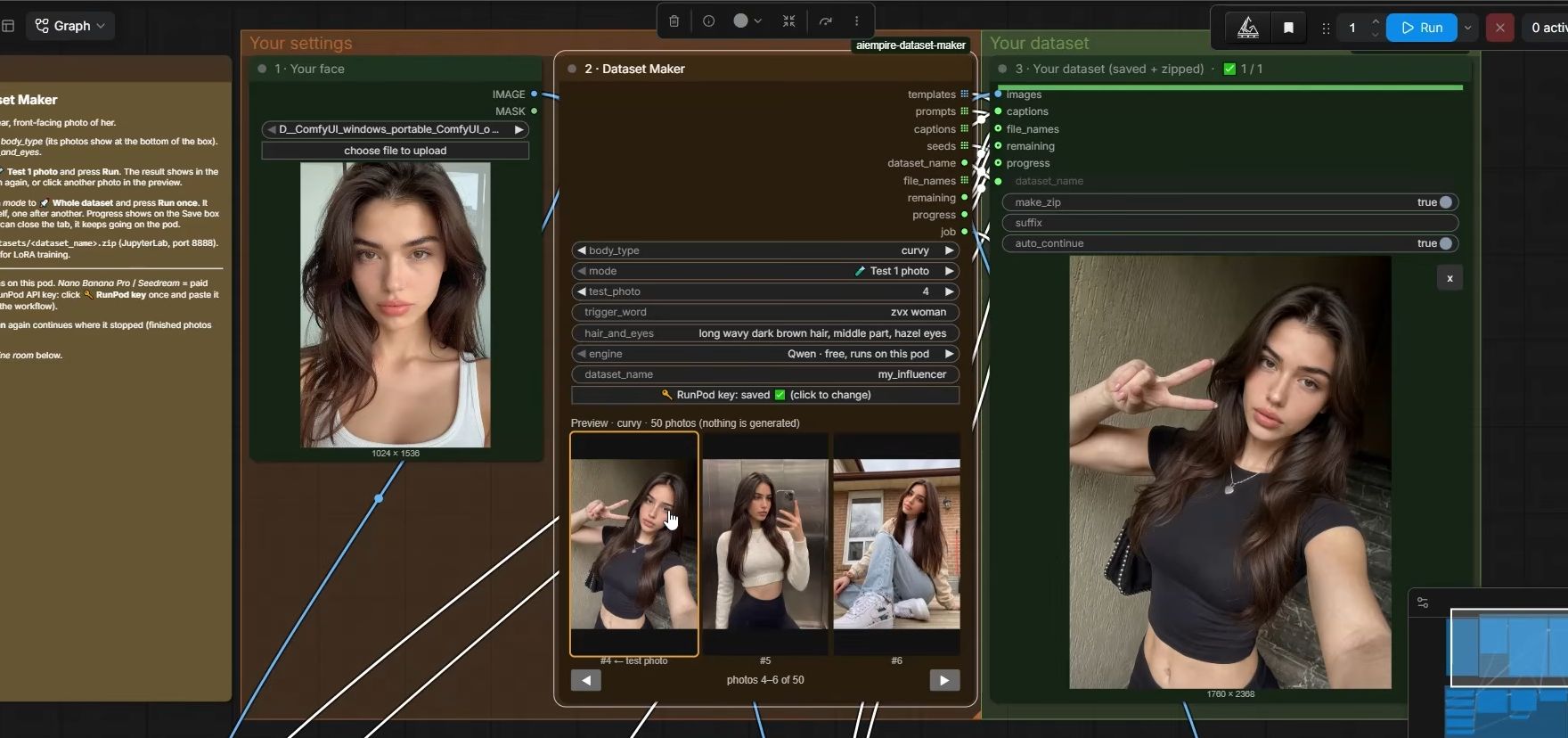Run the workflow
The width and height of the screenshot is (1568, 738).
[1422, 28]
